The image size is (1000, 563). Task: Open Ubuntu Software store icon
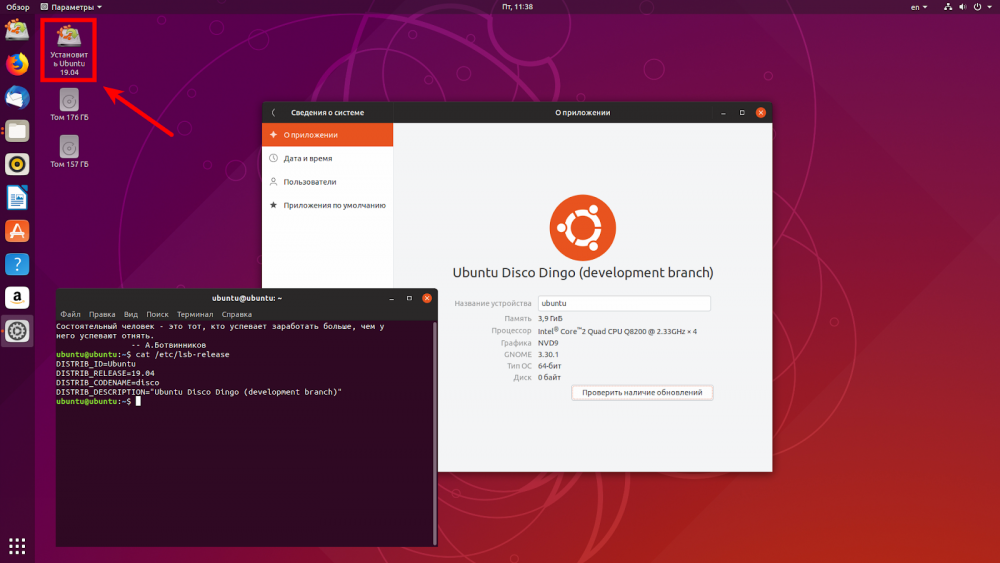click(17, 231)
